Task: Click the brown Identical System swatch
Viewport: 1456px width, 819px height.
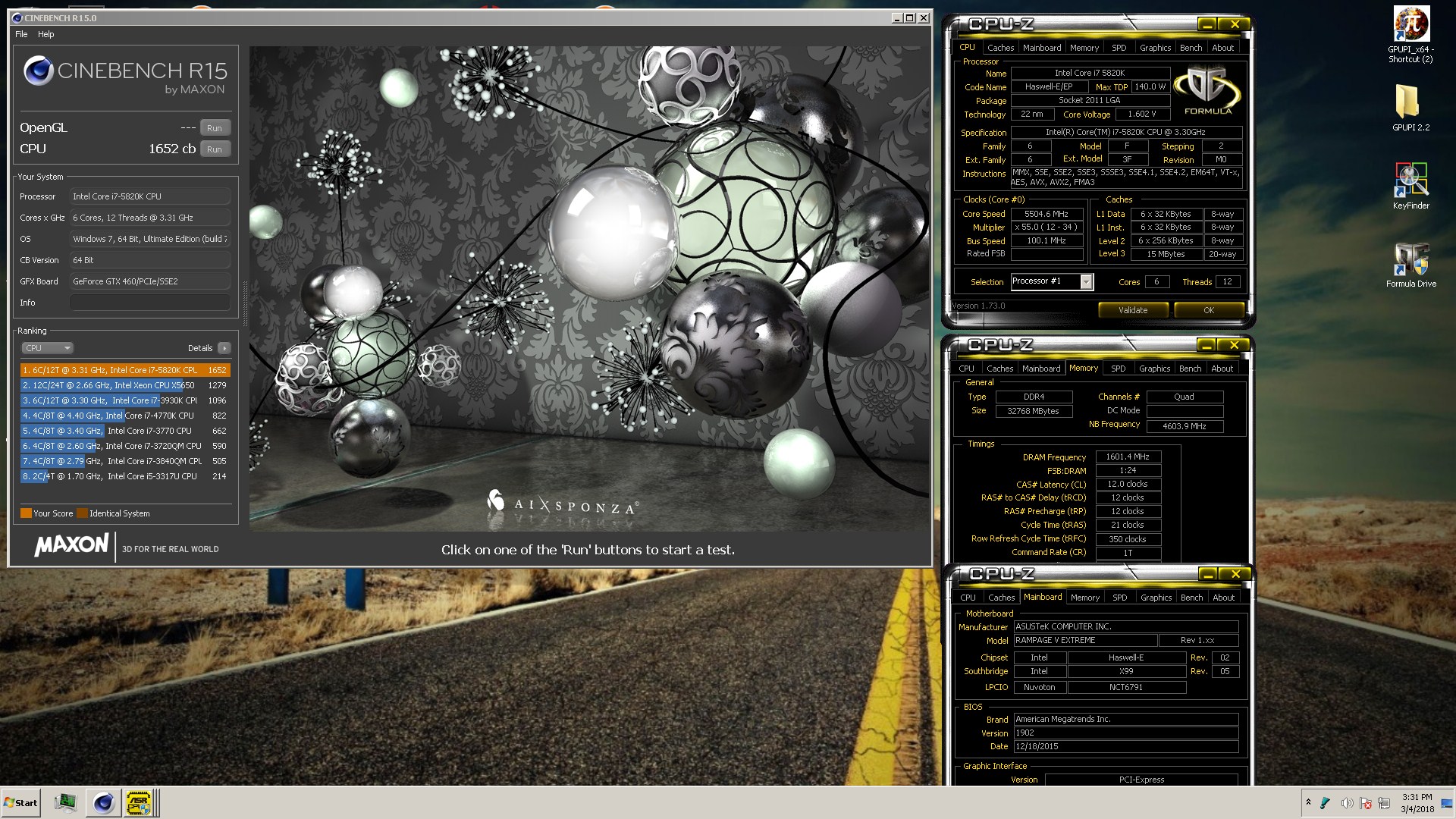Action: [x=82, y=513]
